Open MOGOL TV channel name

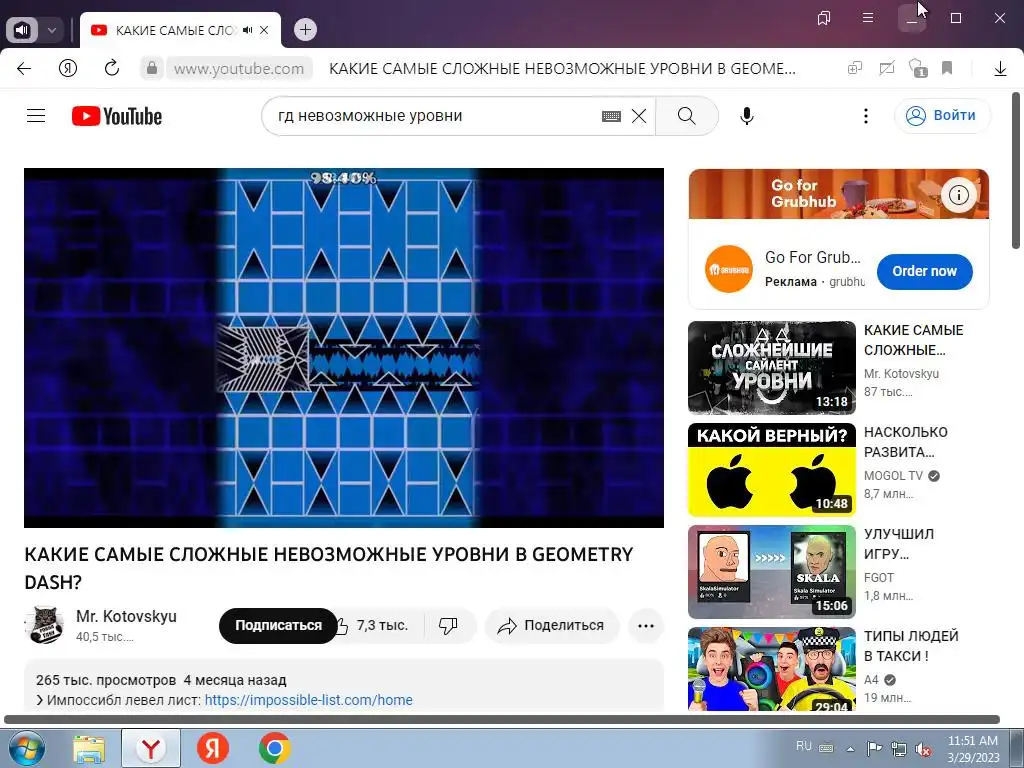[893, 475]
